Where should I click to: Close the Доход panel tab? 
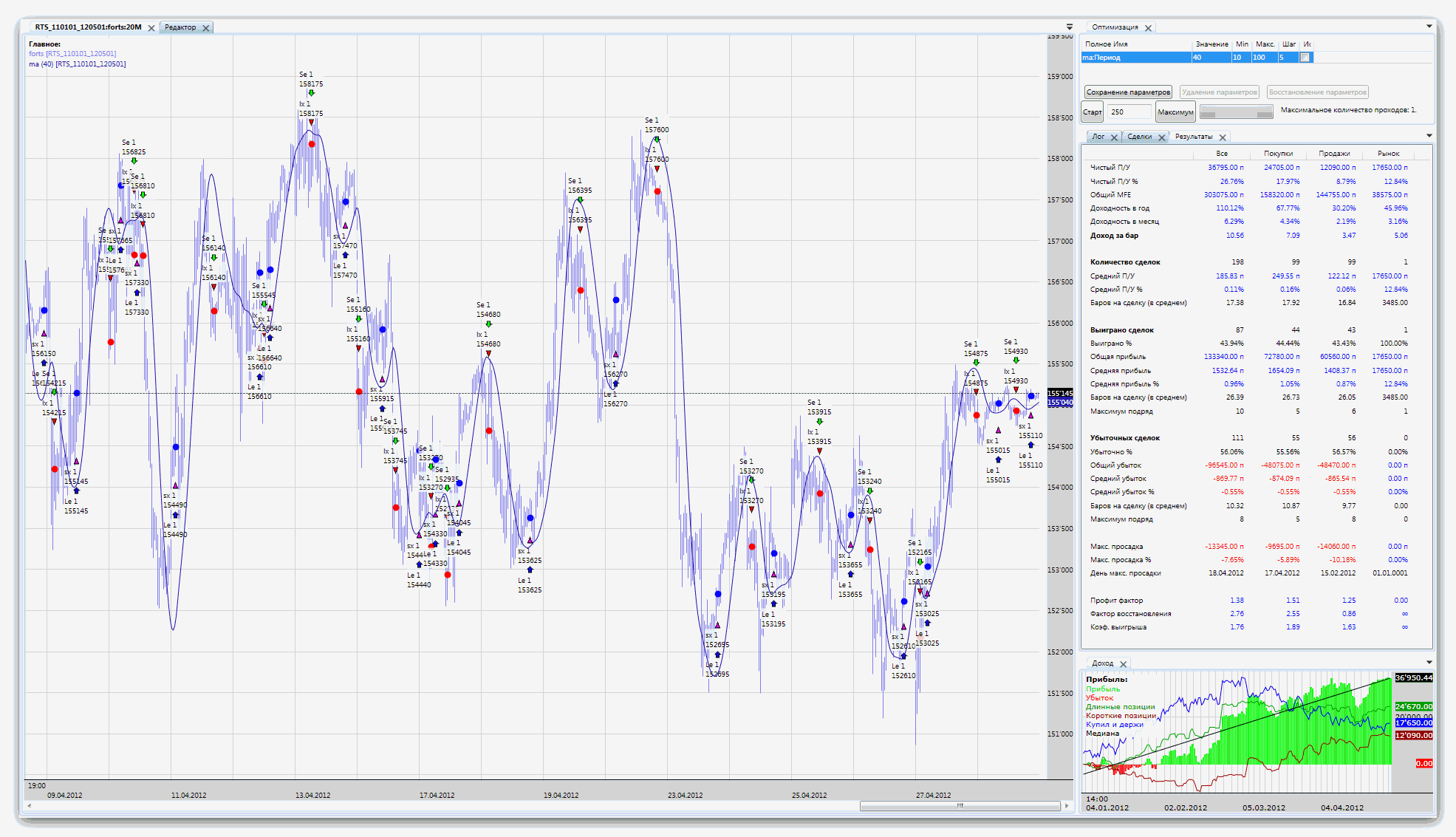pyautogui.click(x=1123, y=664)
